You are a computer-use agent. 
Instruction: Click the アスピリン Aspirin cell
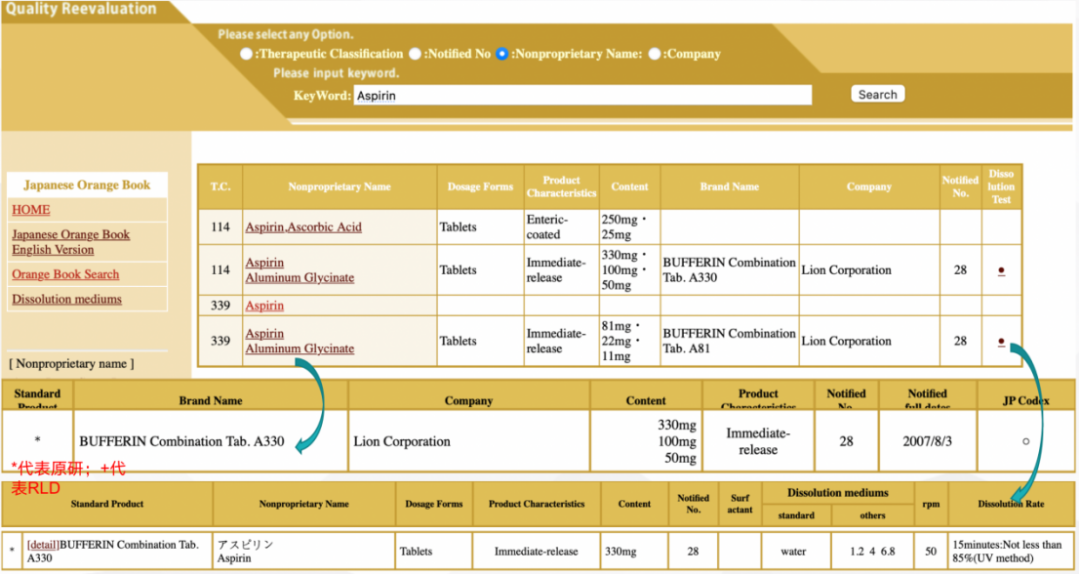[304, 552]
